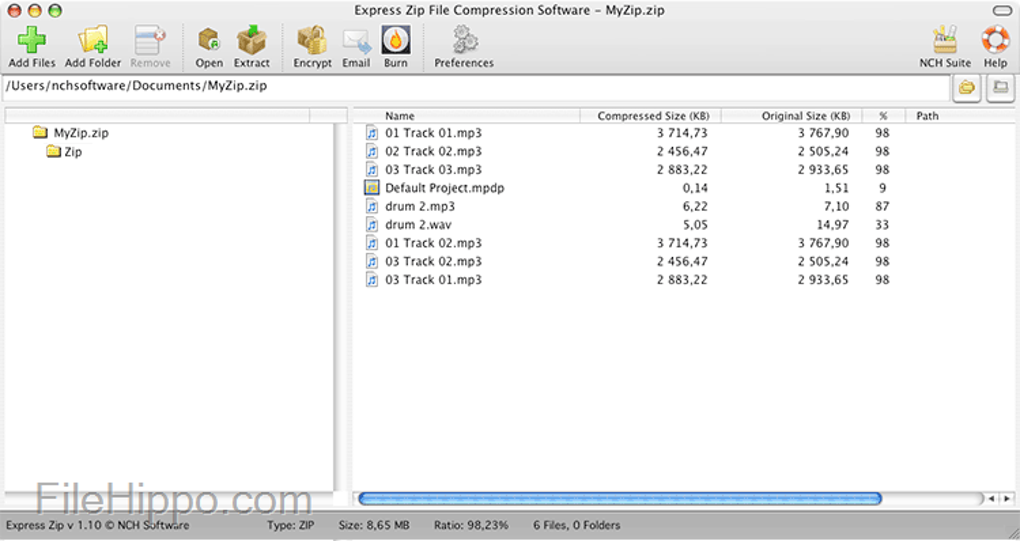The height and width of the screenshot is (541, 1020).
Task: Click the Add Files green plus icon
Action: [31, 40]
